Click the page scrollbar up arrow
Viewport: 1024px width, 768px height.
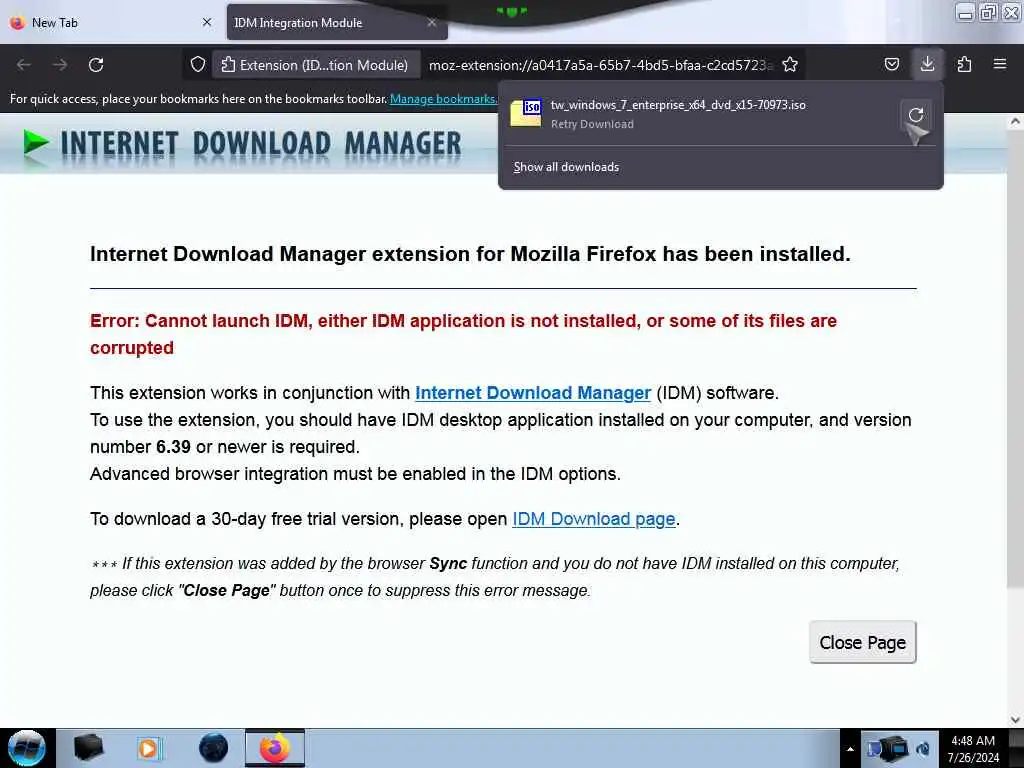pyautogui.click(x=1015, y=121)
